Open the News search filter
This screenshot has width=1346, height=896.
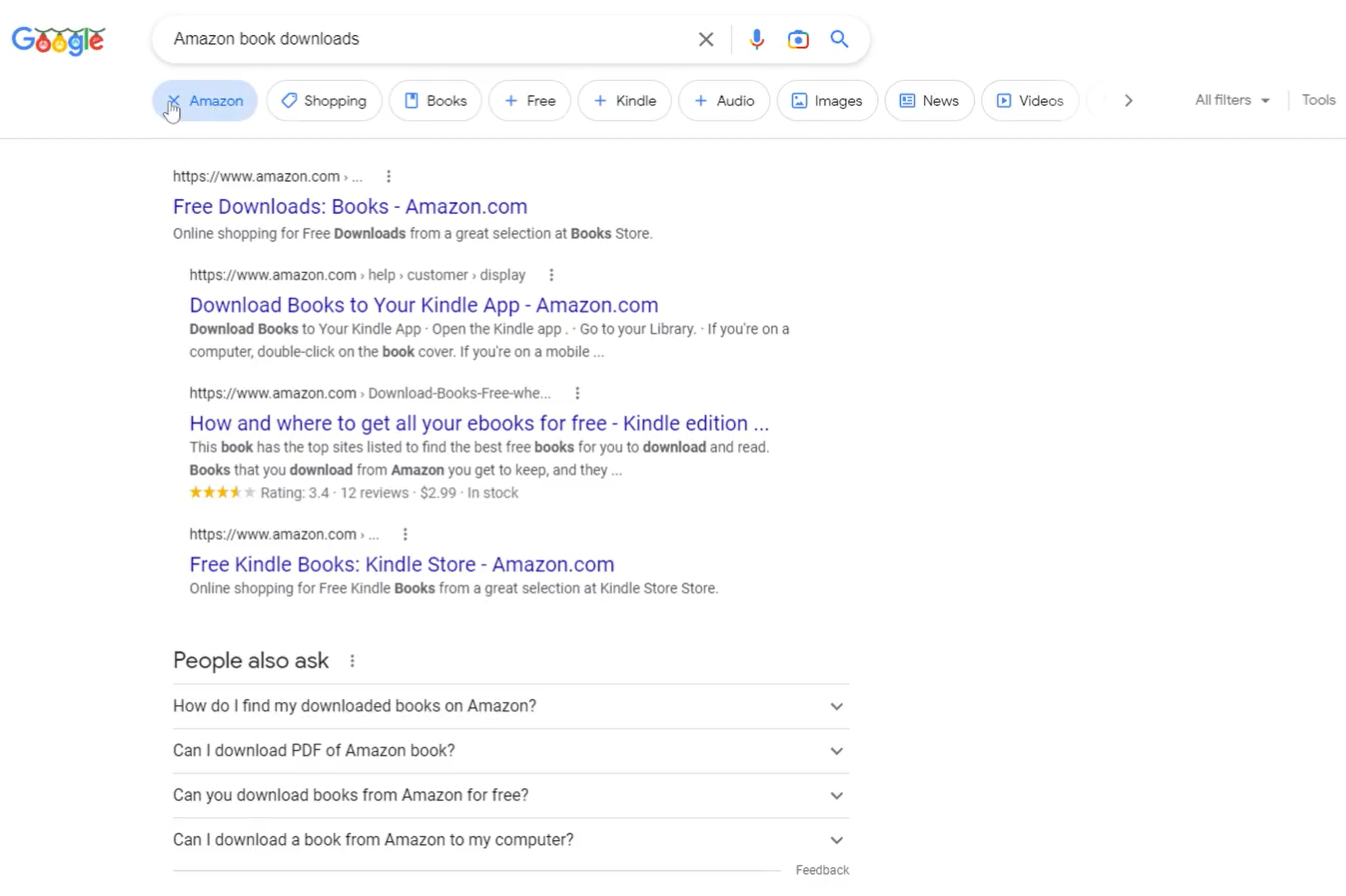pyautogui.click(x=929, y=101)
